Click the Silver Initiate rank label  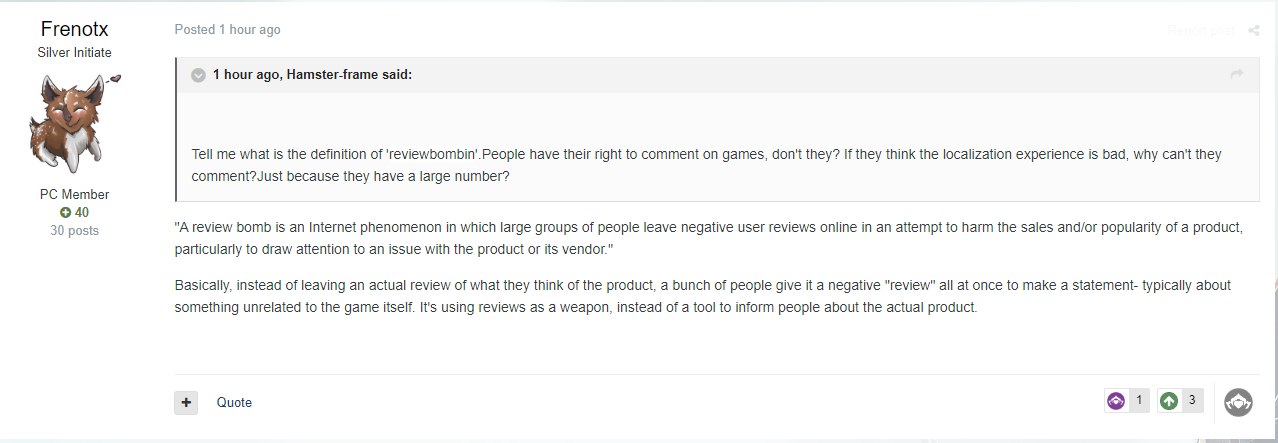pos(75,52)
